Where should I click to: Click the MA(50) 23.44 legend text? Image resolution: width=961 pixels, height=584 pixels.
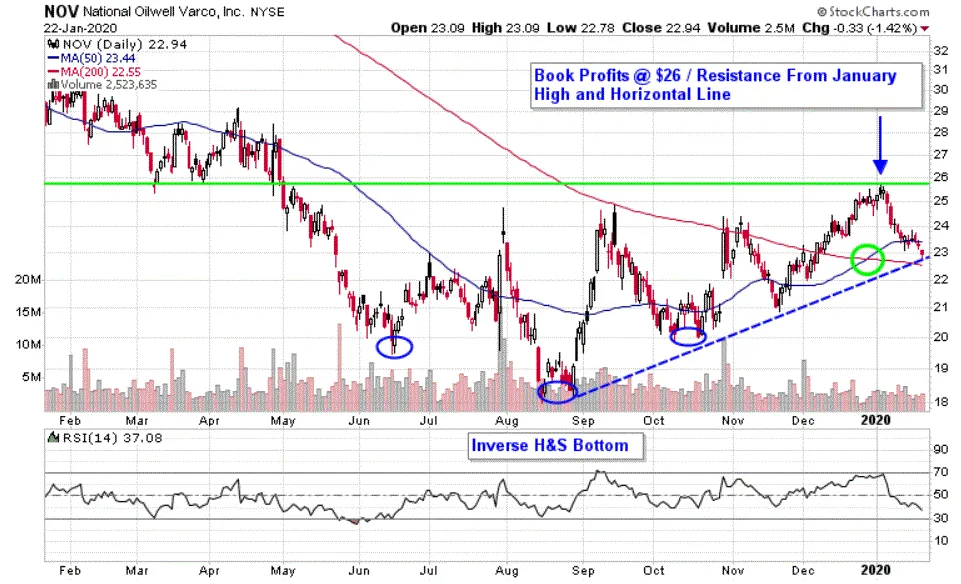(97, 58)
